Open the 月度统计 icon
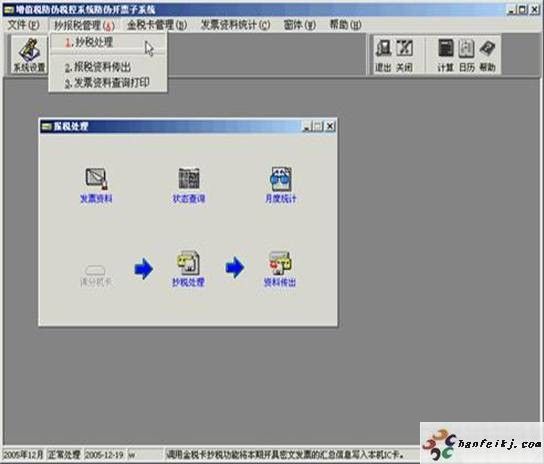This screenshot has width=544, height=464. pyautogui.click(x=281, y=186)
